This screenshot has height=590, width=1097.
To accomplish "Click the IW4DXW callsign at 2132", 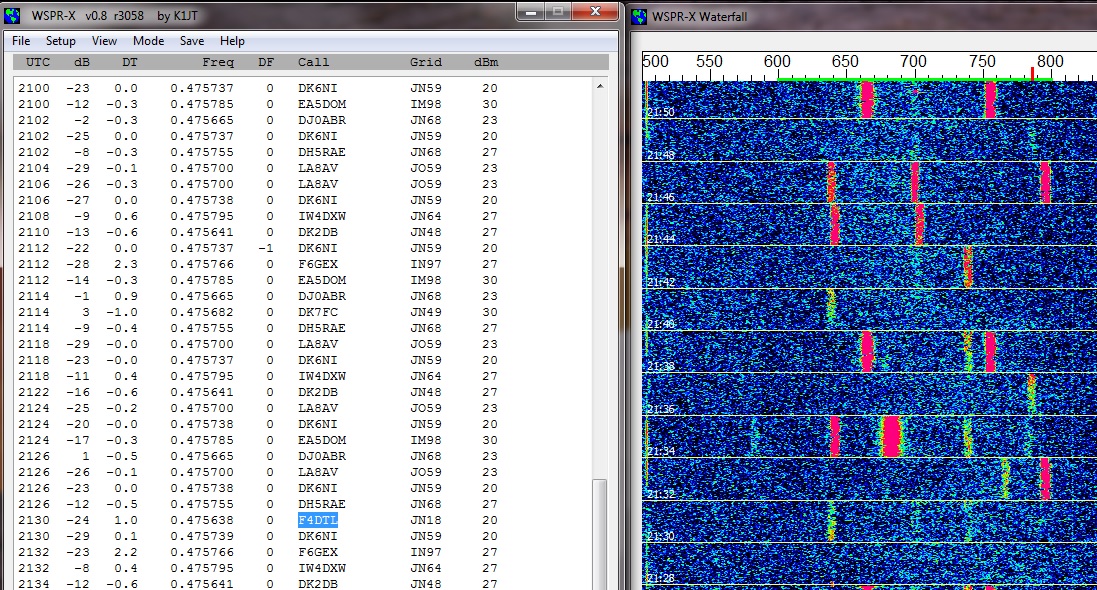I will (x=322, y=568).
